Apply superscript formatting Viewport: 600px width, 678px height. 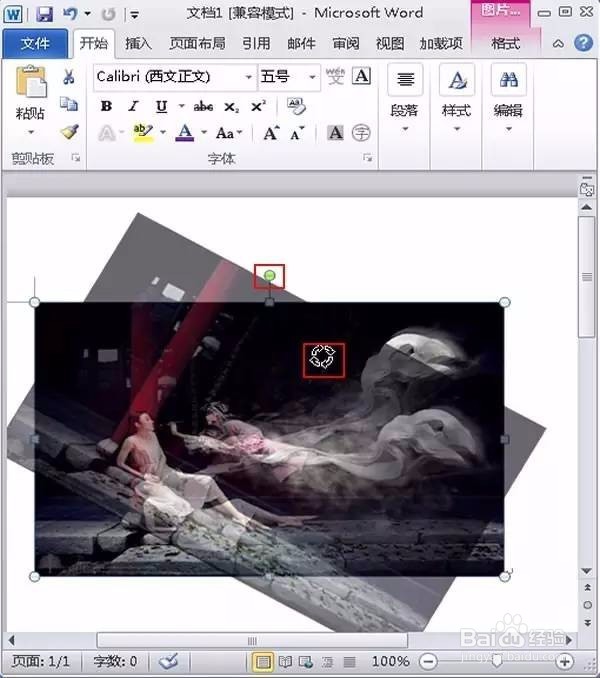[259, 106]
